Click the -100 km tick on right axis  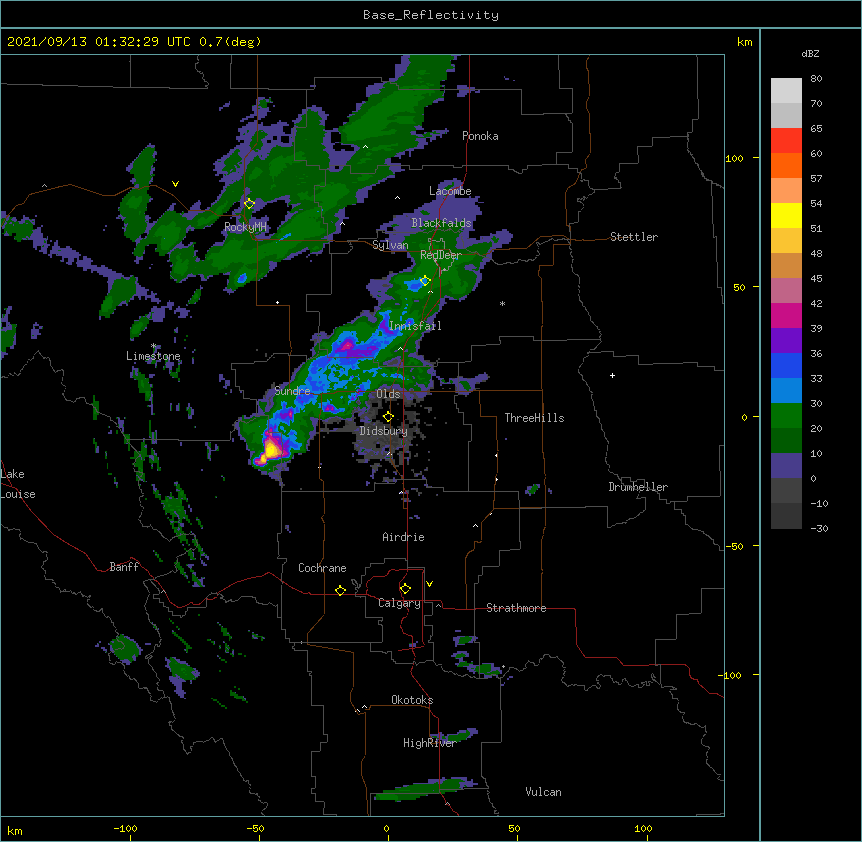tap(731, 675)
